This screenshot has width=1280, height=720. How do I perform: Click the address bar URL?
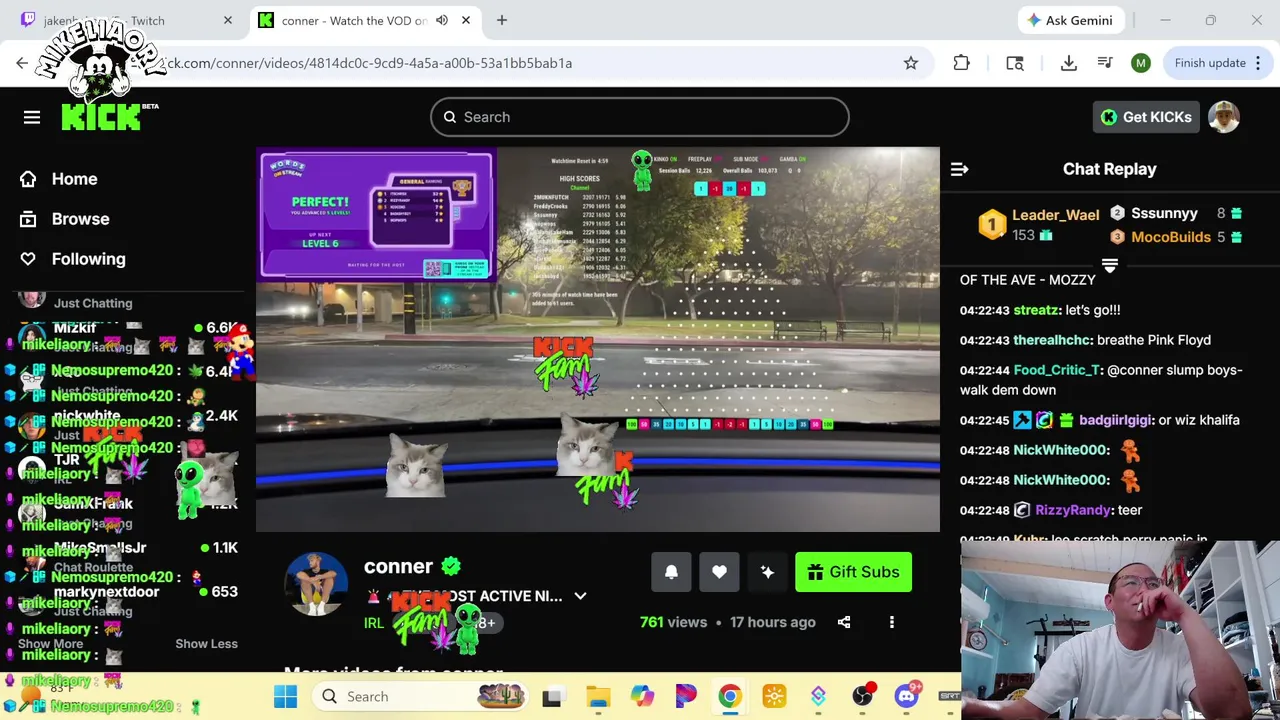click(x=370, y=63)
